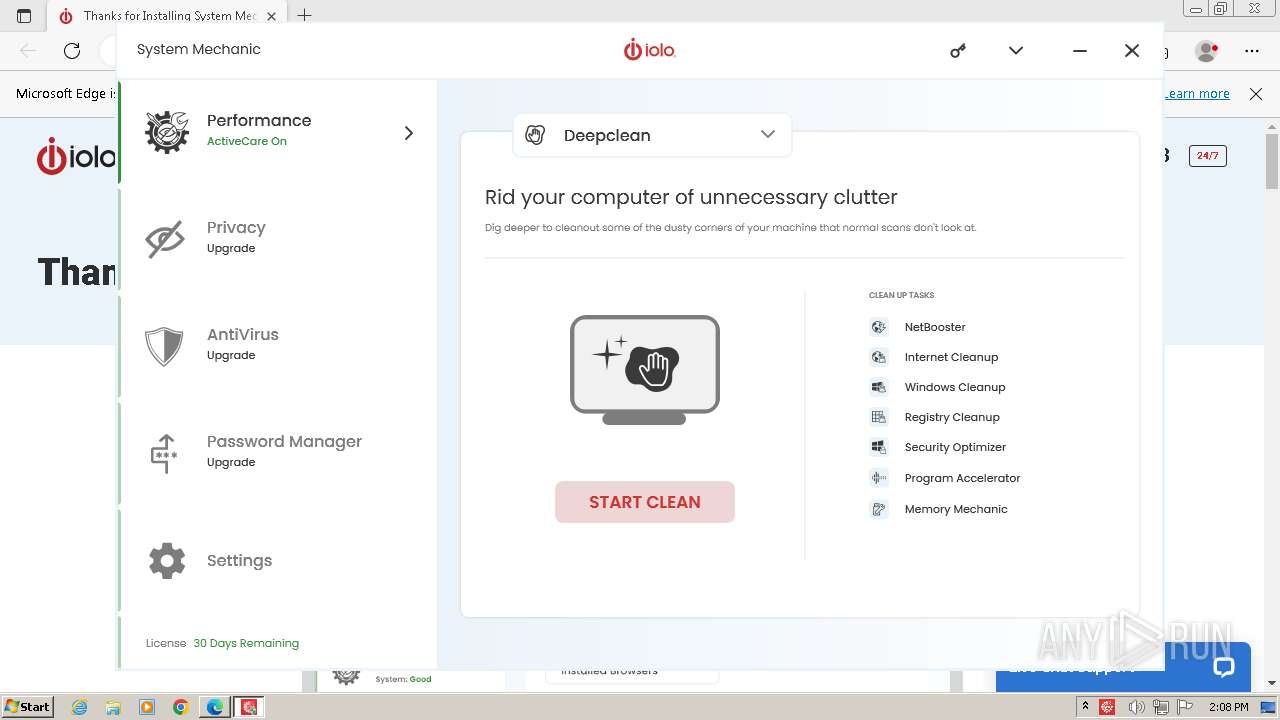Open the Deepclean dropdown
Viewport: 1280px width, 720px height.
click(652, 135)
